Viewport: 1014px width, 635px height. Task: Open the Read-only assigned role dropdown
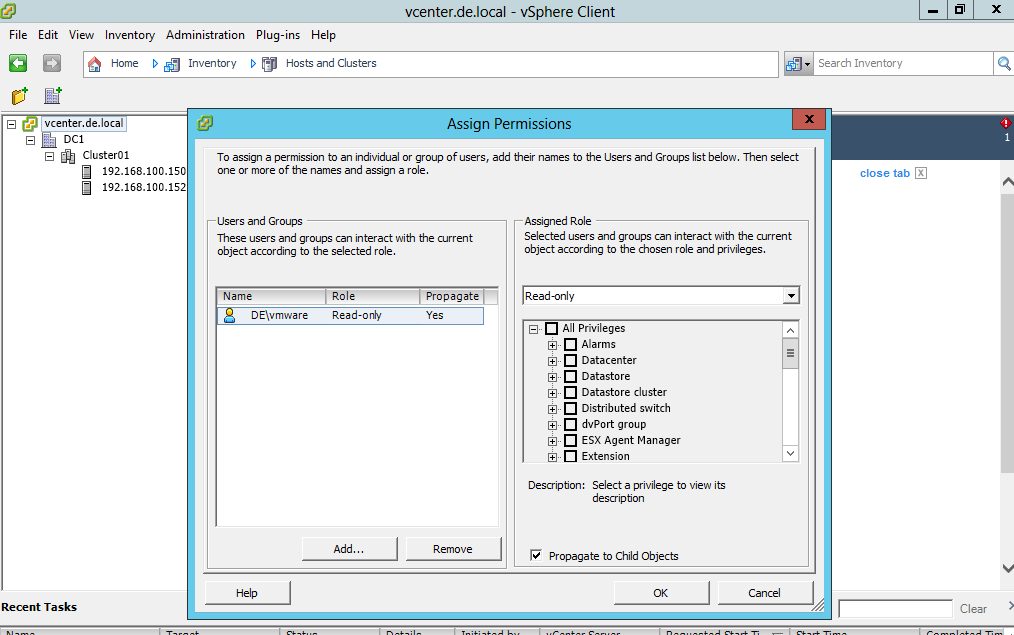(791, 296)
